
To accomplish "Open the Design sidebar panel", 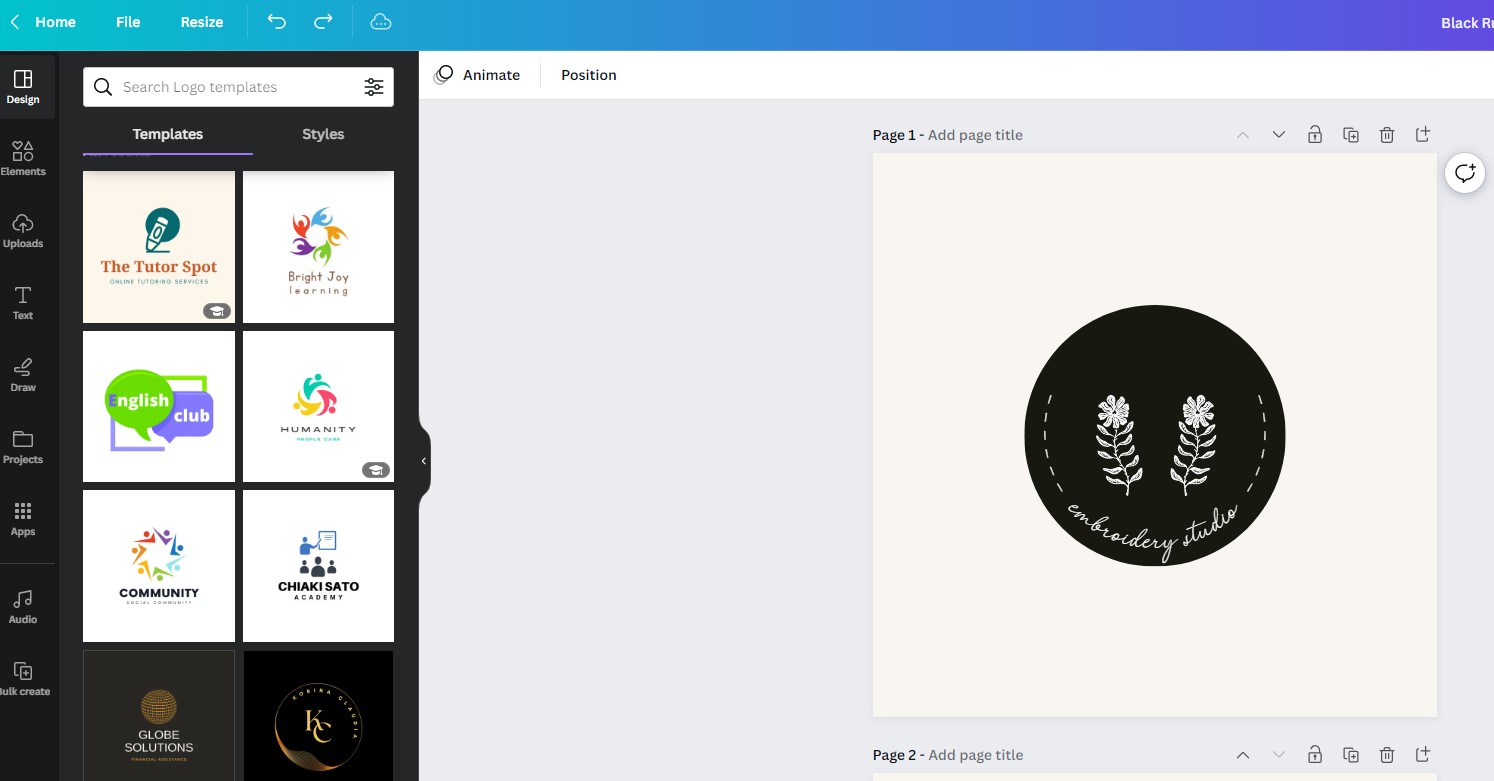I will tap(23, 87).
